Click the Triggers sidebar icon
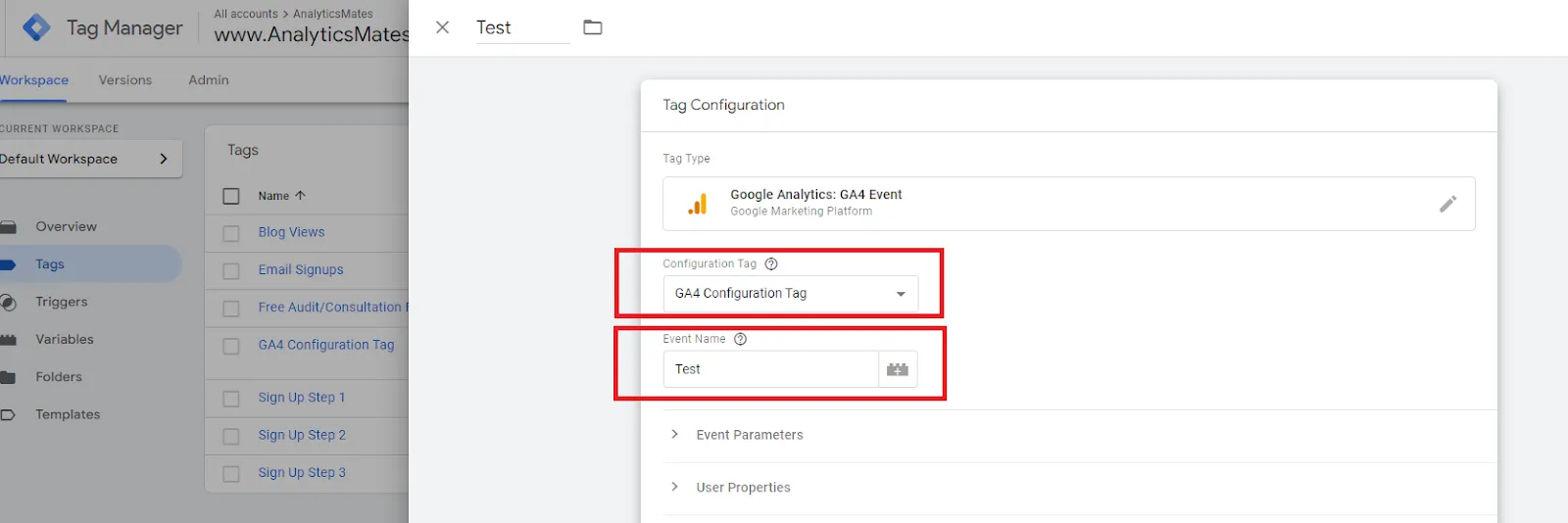The width and height of the screenshot is (1568, 523). (8, 303)
